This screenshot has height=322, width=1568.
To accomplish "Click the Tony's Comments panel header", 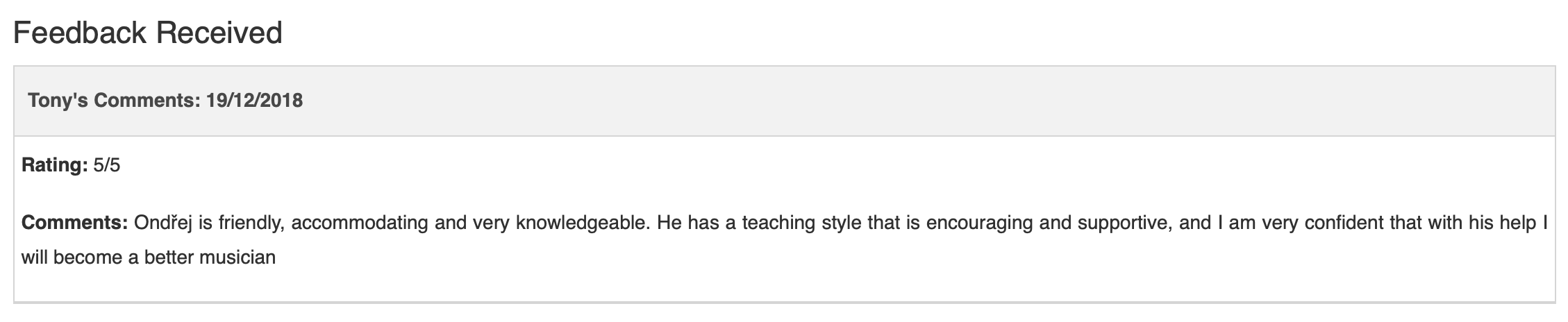I will [783, 101].
